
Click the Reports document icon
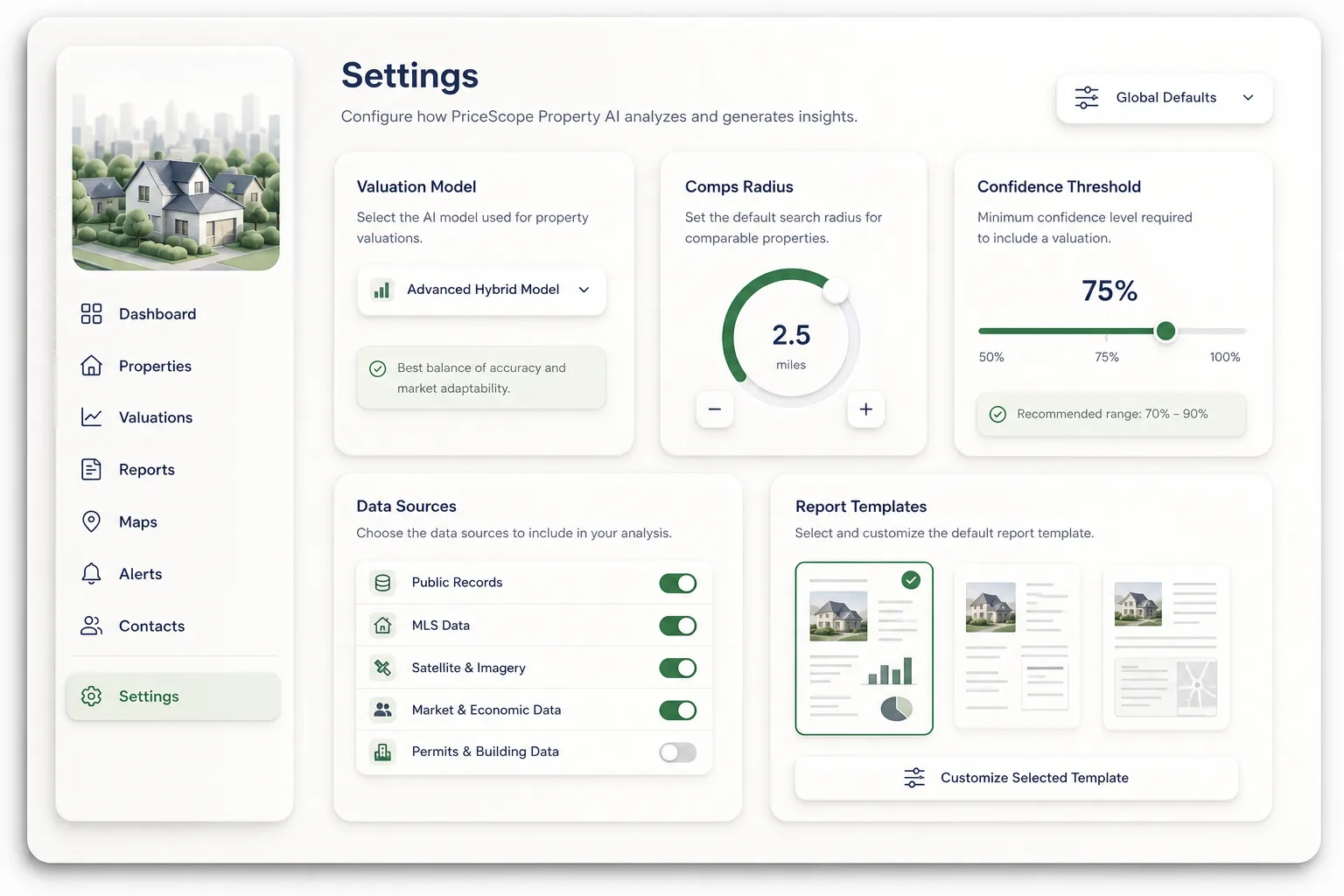pos(91,469)
